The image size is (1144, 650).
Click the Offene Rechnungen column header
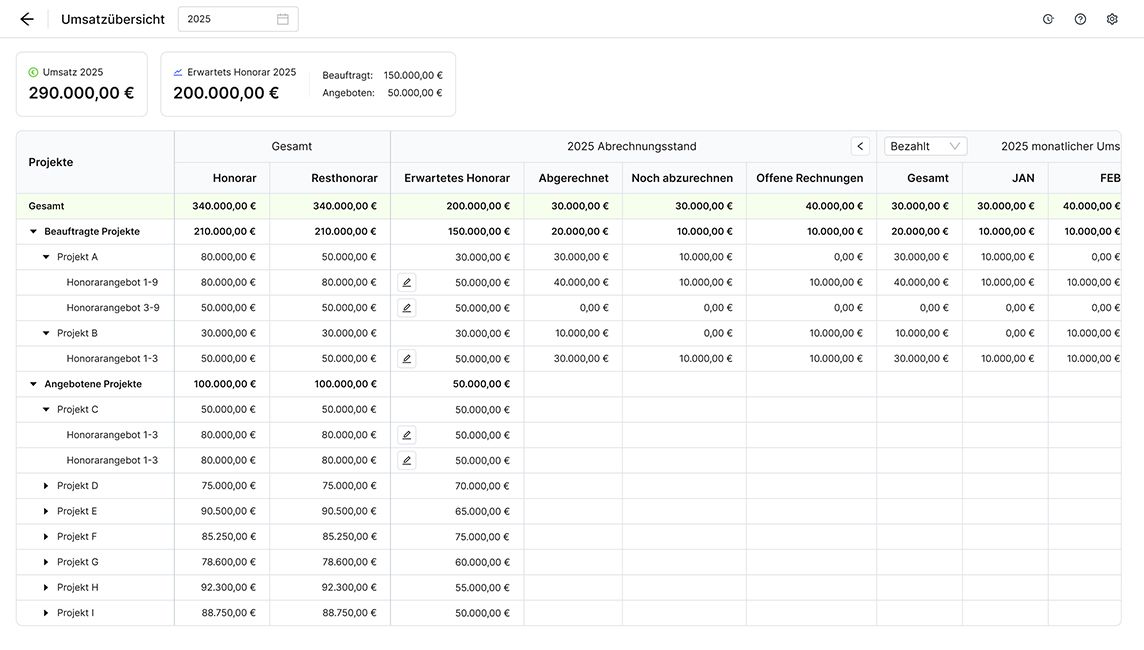809,178
